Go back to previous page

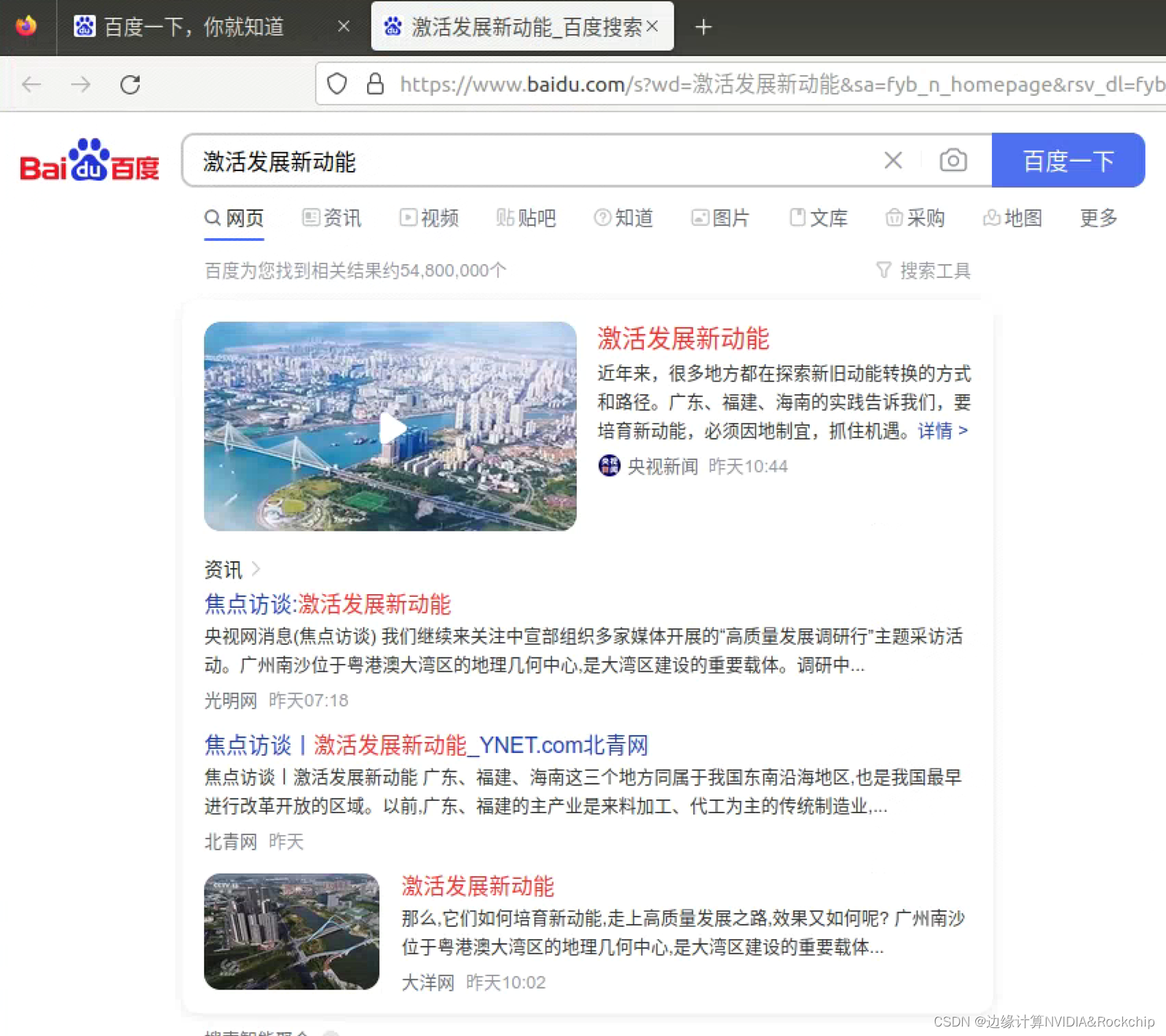click(x=31, y=84)
